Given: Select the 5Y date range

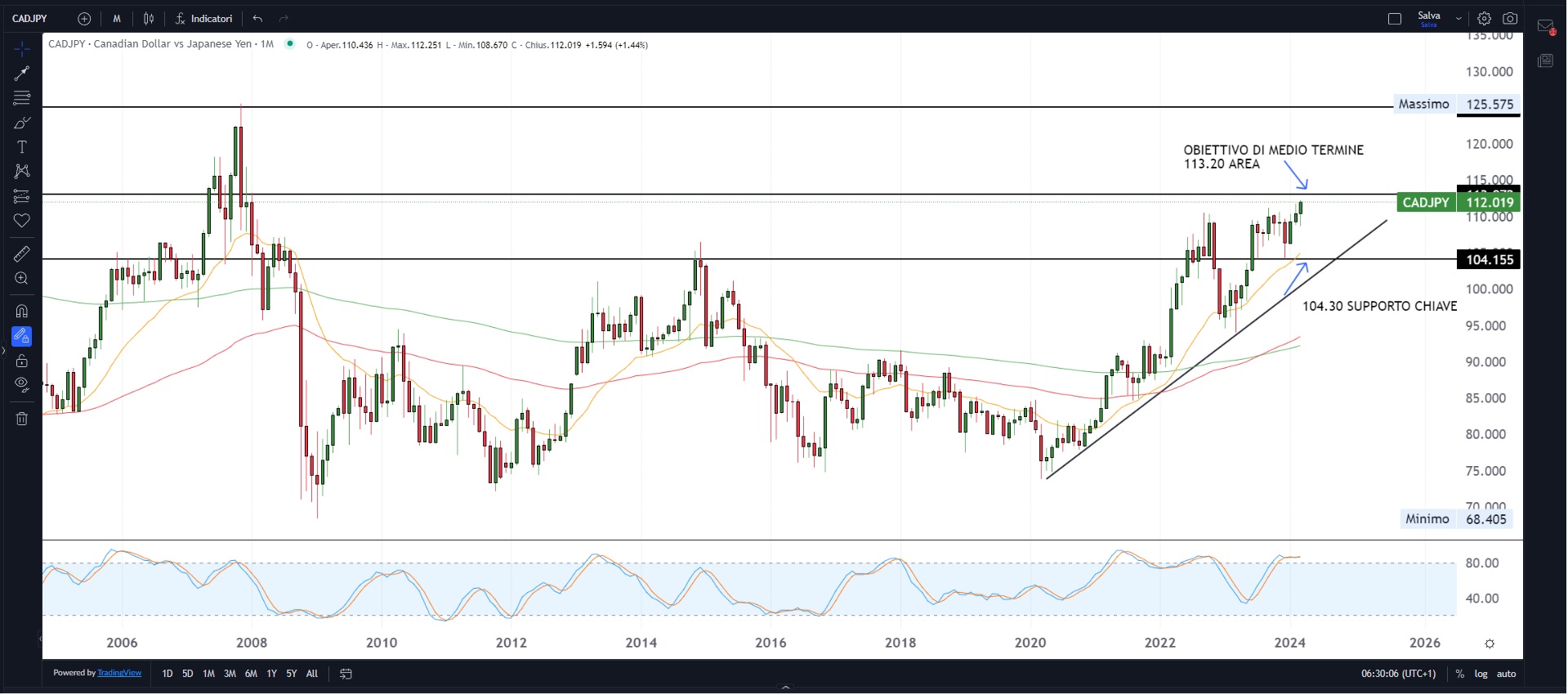Looking at the screenshot, I should (x=291, y=675).
